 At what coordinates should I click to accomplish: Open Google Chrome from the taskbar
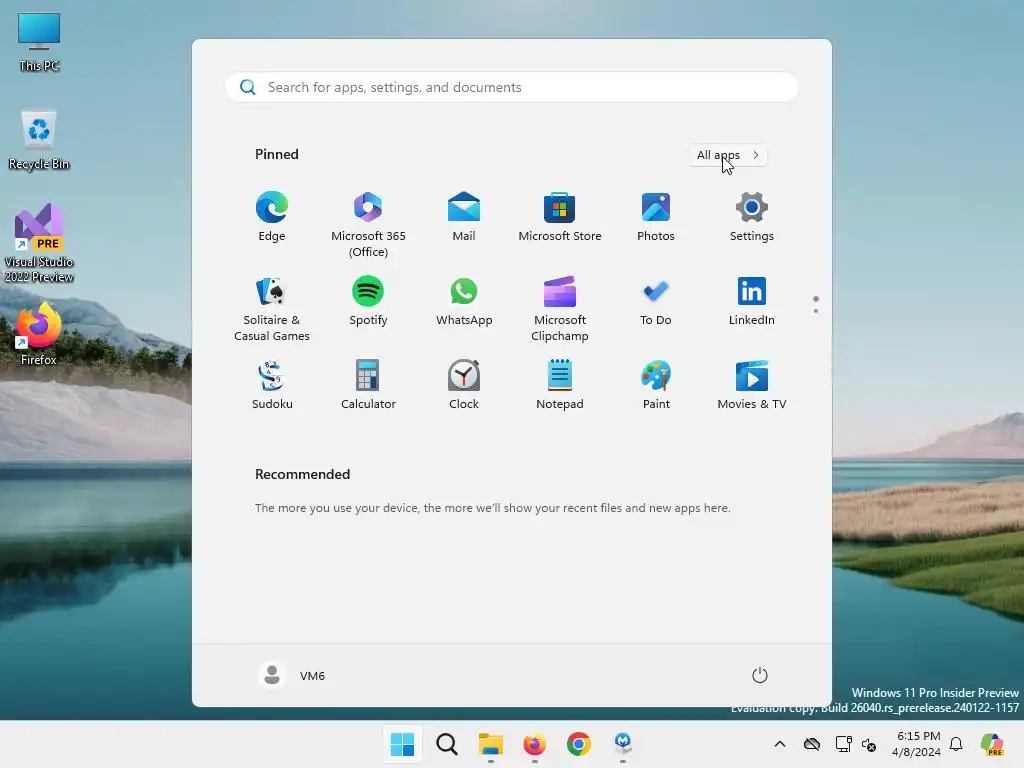pyautogui.click(x=579, y=744)
